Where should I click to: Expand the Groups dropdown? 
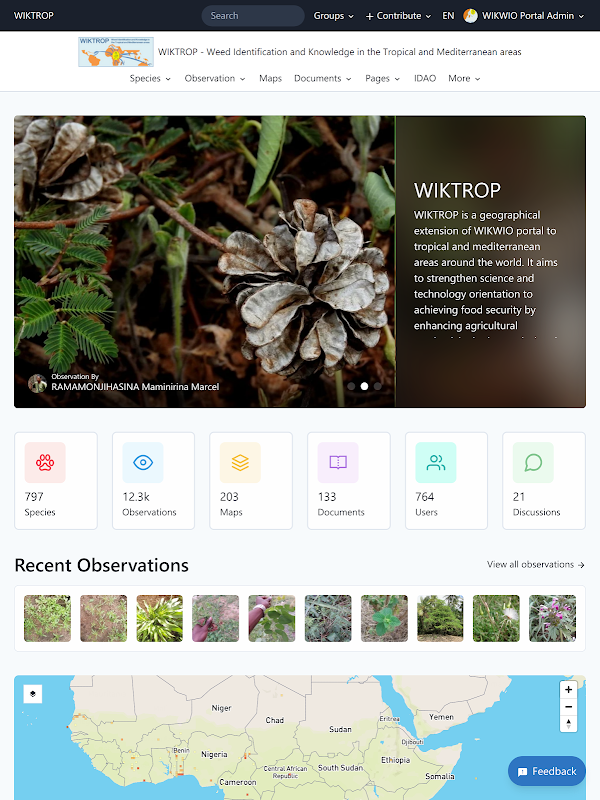(334, 16)
